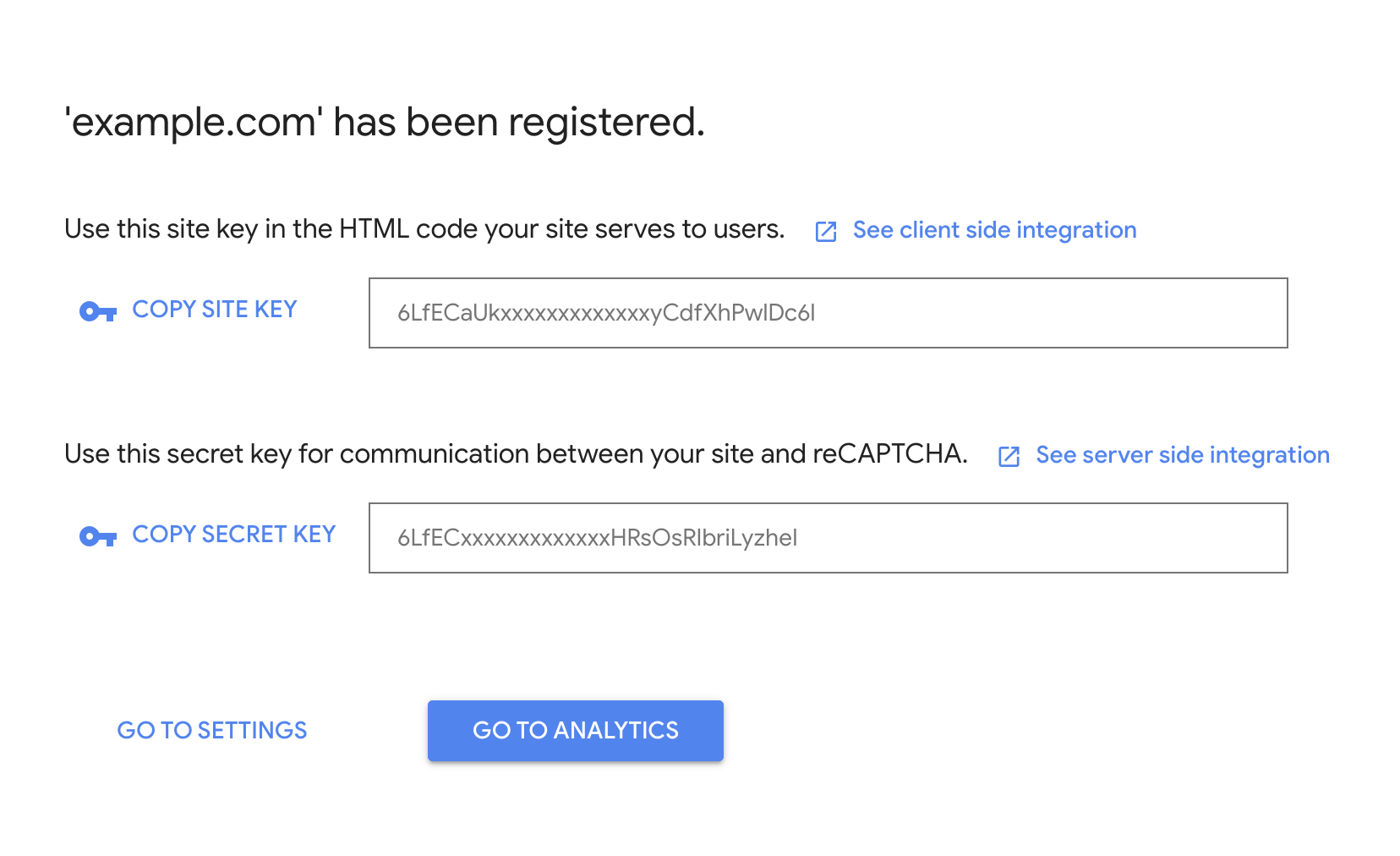Click the 'example.com' registered heading
The width and height of the screenshot is (1400, 856).
click(x=383, y=122)
